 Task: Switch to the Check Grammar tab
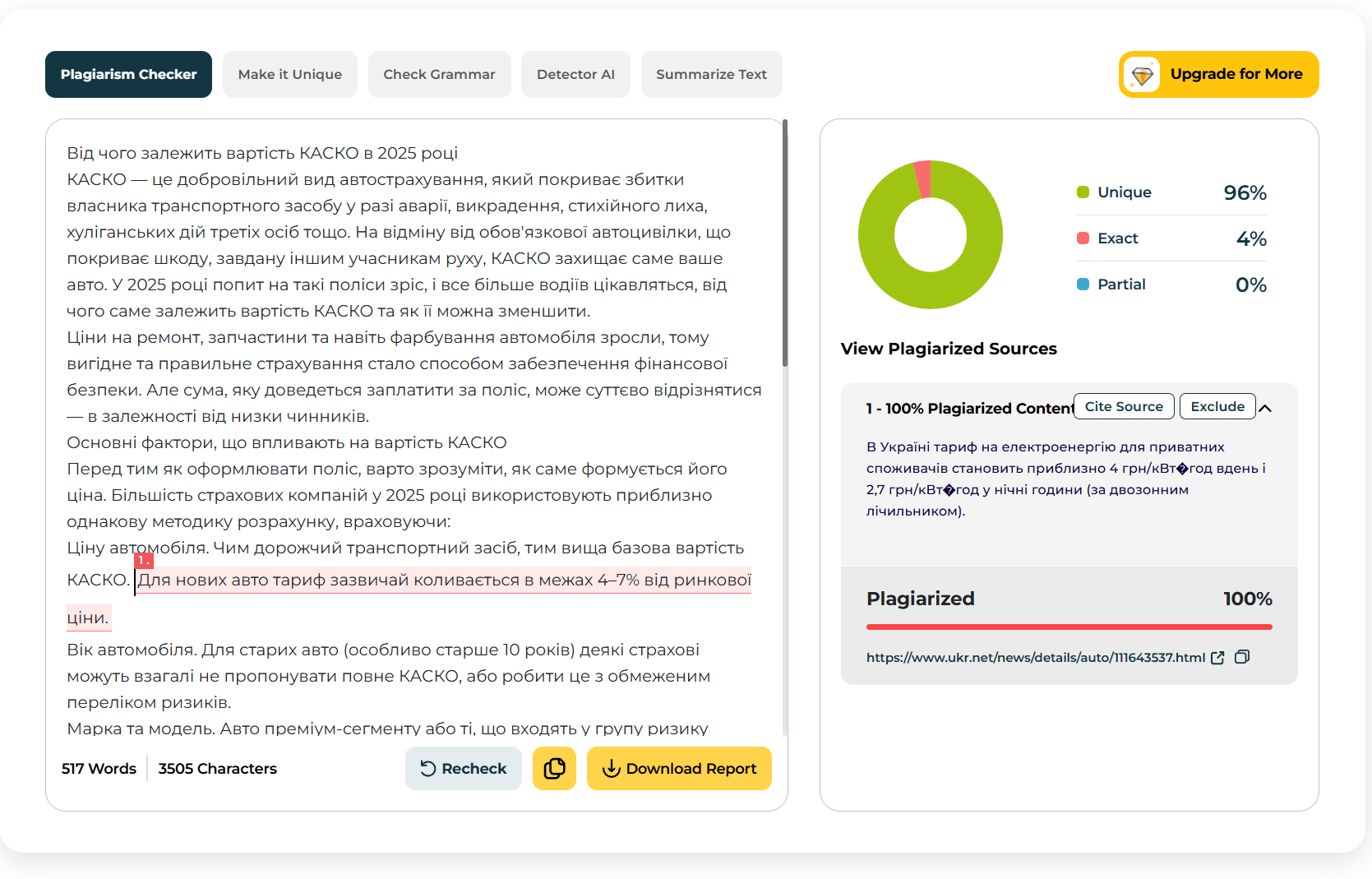(x=439, y=74)
